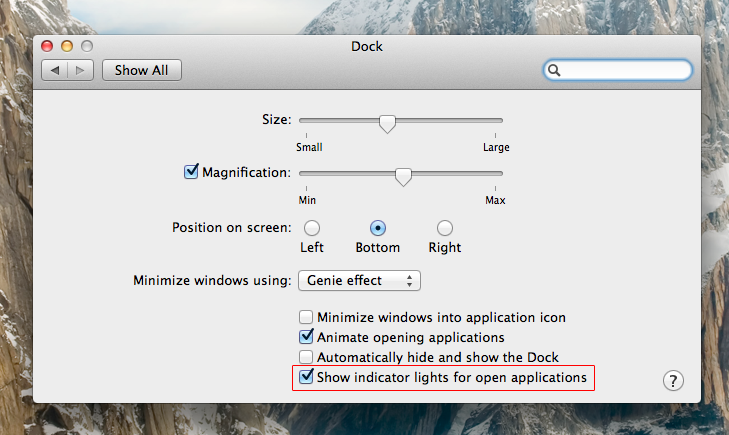Select Left dock position
This screenshot has width=729, height=435.
pyautogui.click(x=312, y=228)
